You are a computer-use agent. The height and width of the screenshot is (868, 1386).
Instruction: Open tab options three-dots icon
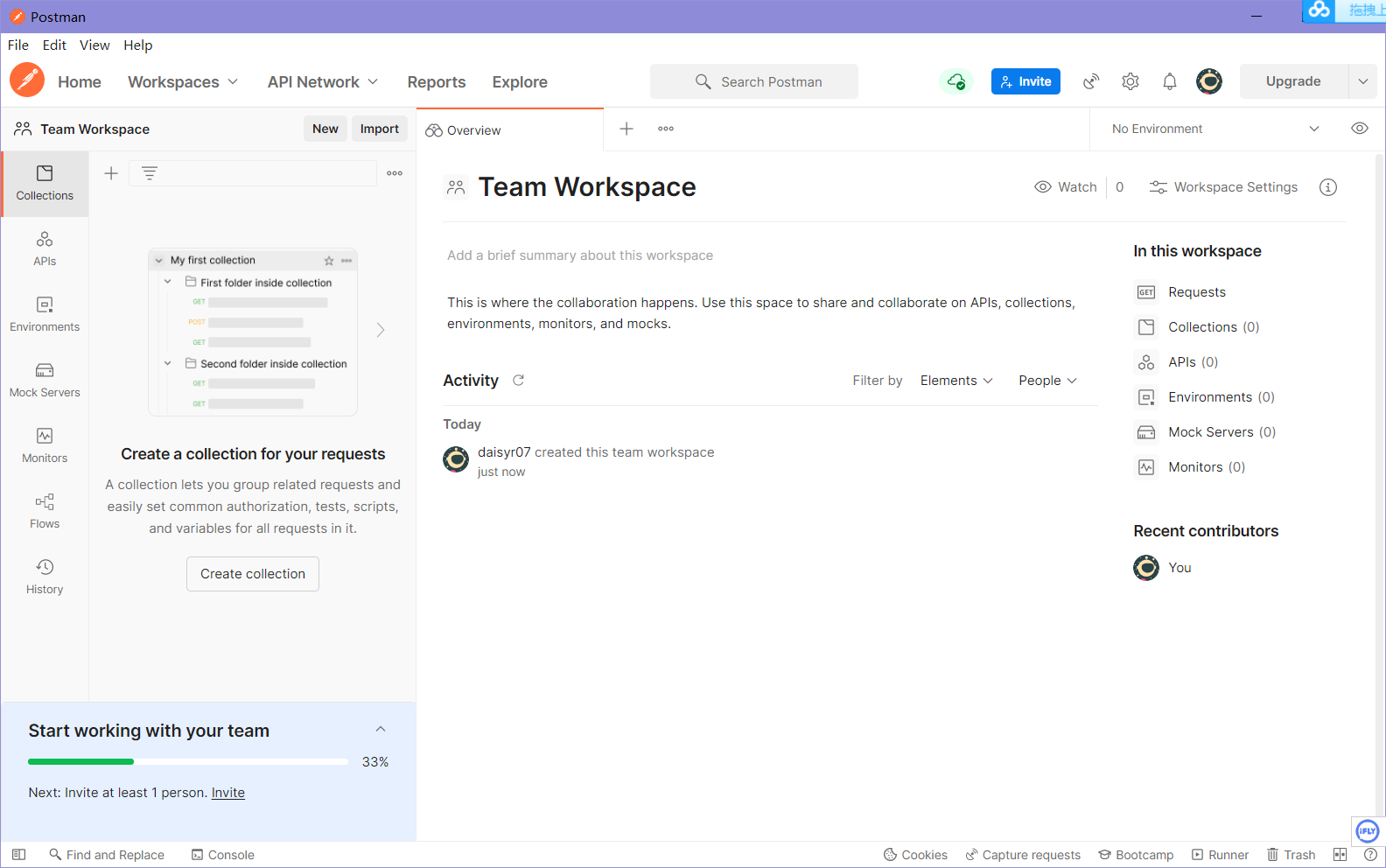pyautogui.click(x=666, y=129)
